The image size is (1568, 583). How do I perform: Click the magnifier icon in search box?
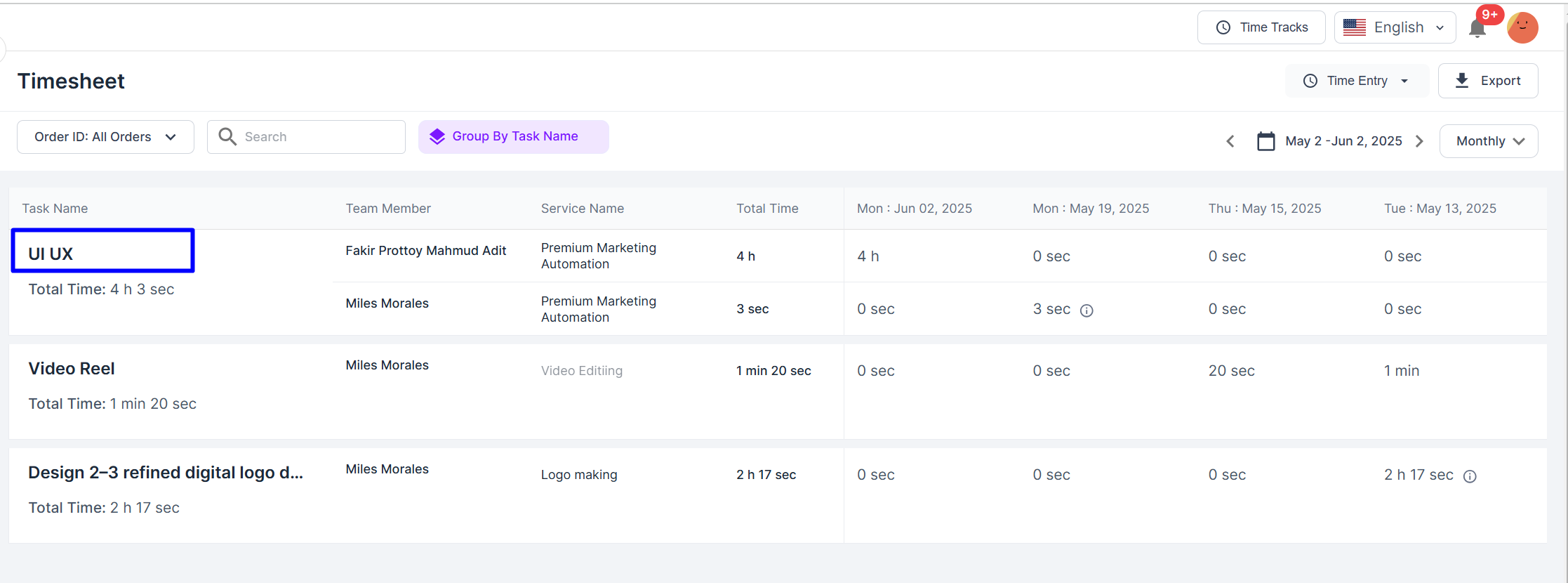(x=227, y=136)
